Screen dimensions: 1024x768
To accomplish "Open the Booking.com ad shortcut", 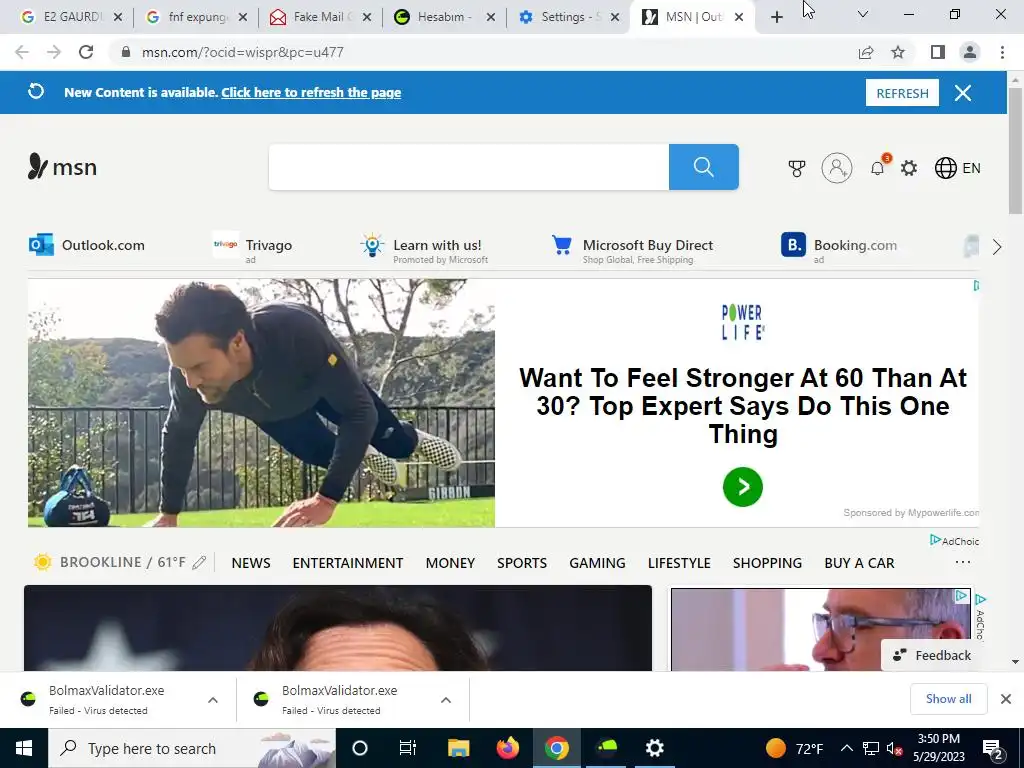I will [839, 248].
